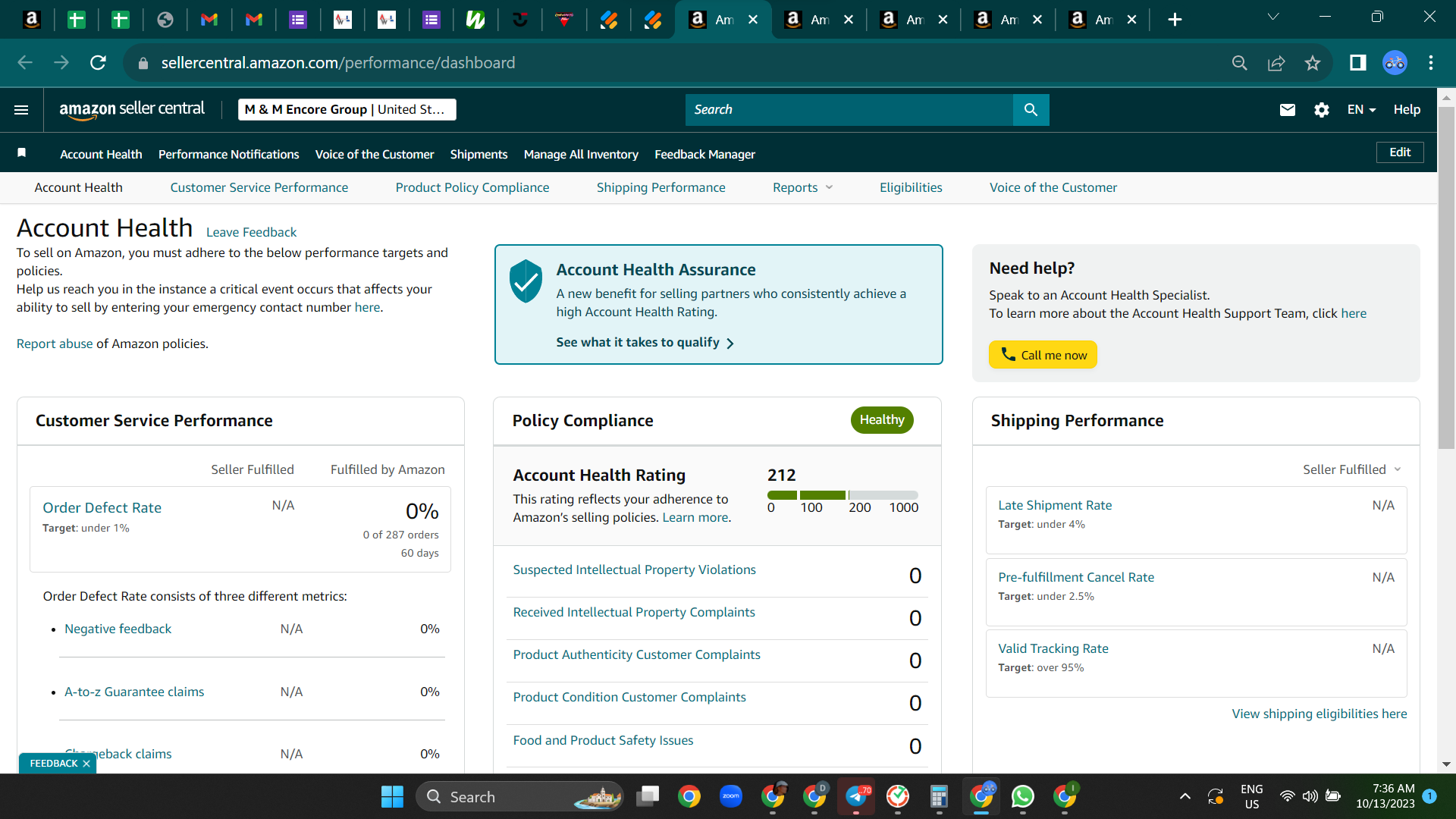Image resolution: width=1456 pixels, height=819 pixels.
Task: Open Performance Notifications in favorites bar
Action: [x=229, y=154]
